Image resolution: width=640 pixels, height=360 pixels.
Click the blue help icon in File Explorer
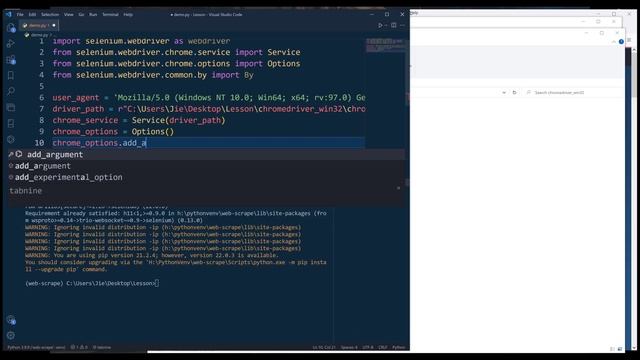pyautogui.click(x=621, y=42)
